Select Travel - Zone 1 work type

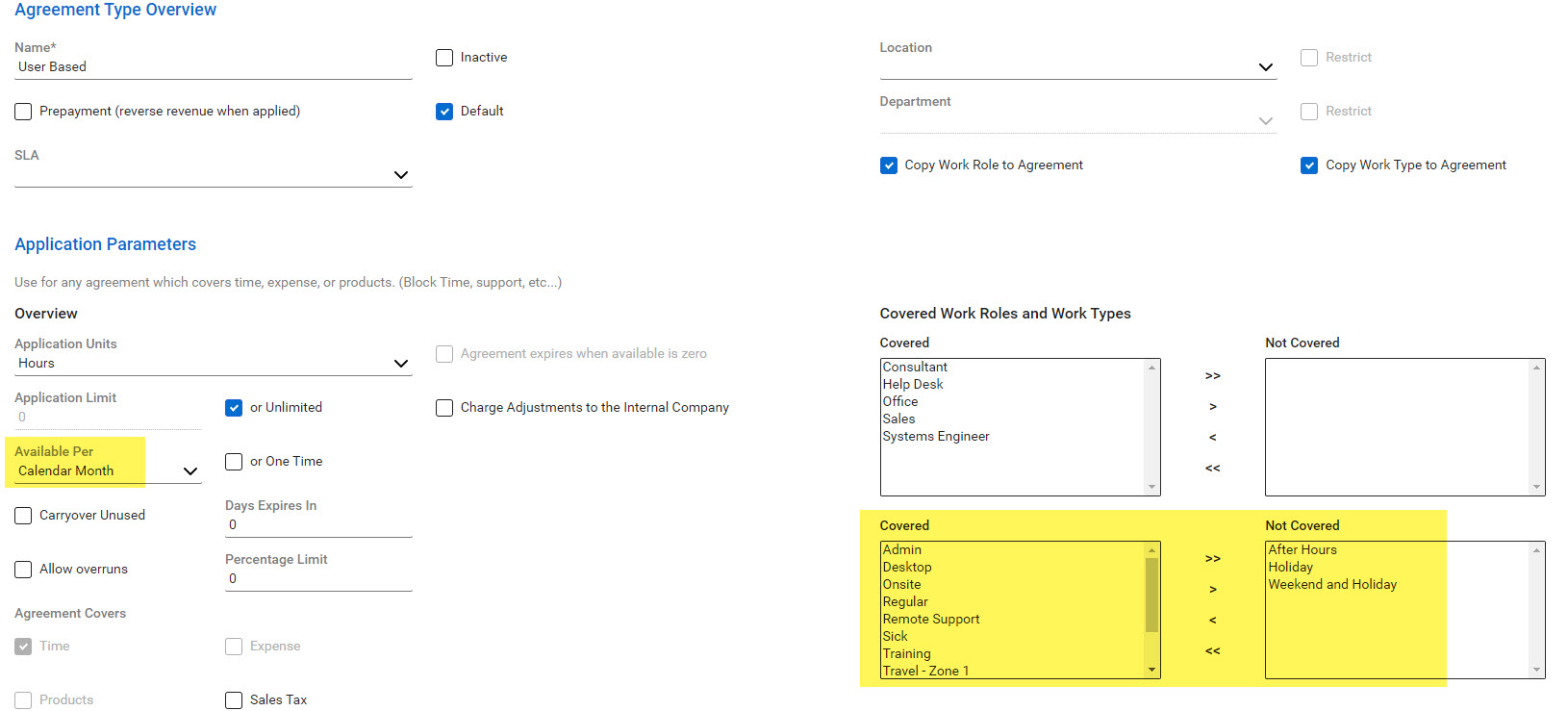pyautogui.click(x=925, y=672)
